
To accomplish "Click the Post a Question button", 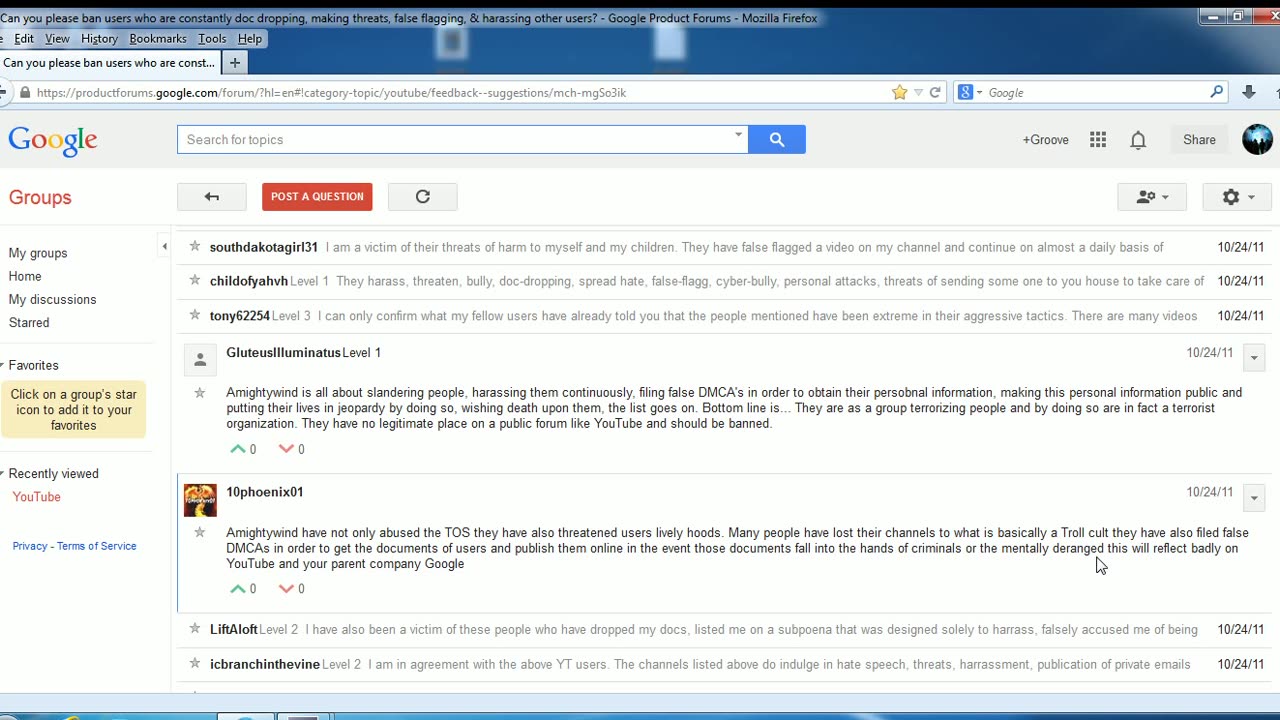I will pos(317,197).
